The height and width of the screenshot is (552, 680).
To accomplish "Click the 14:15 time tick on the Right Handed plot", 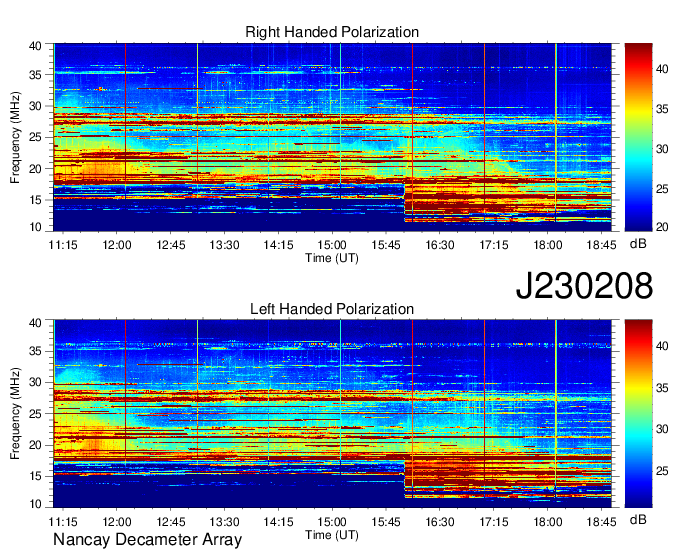I will (x=278, y=245).
